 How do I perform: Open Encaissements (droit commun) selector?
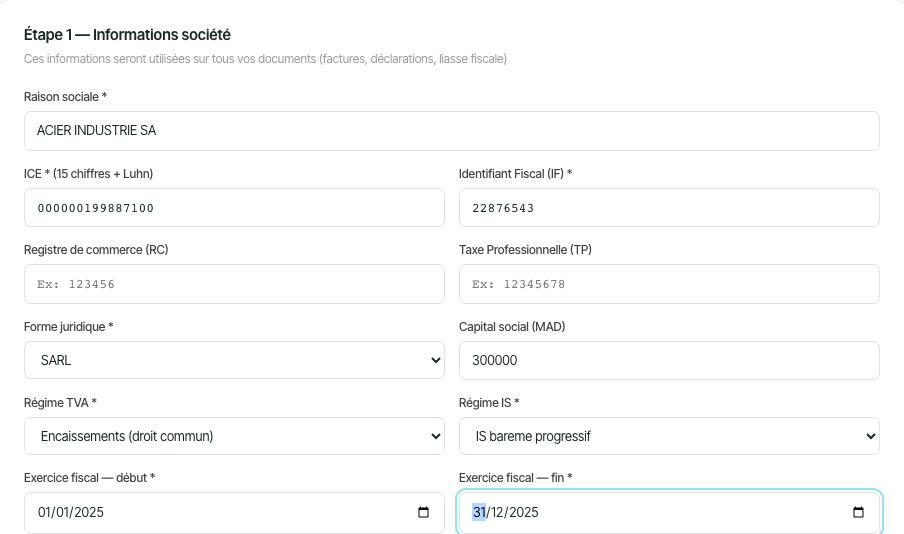[234, 436]
